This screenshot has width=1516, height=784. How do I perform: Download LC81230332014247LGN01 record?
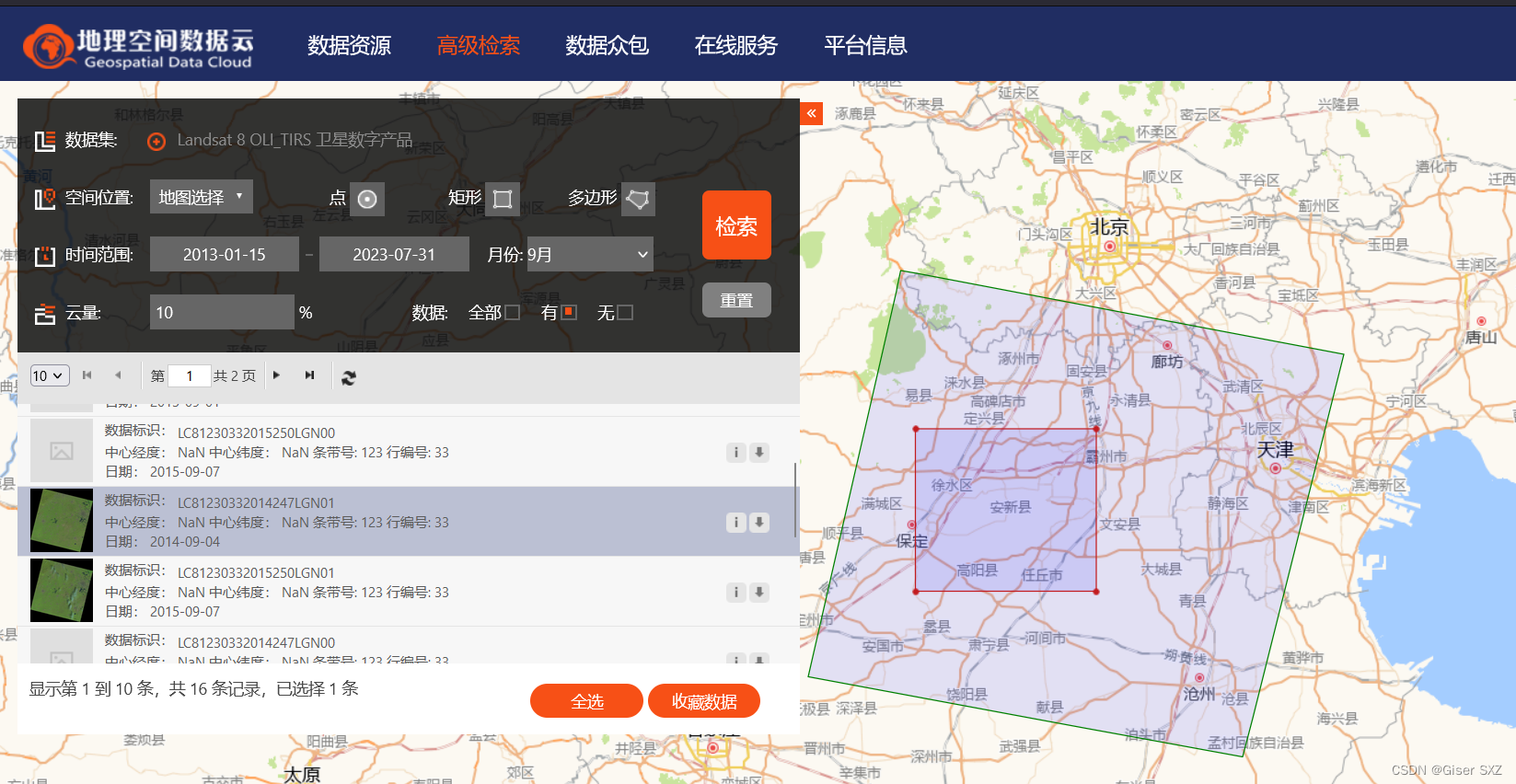coord(759,522)
